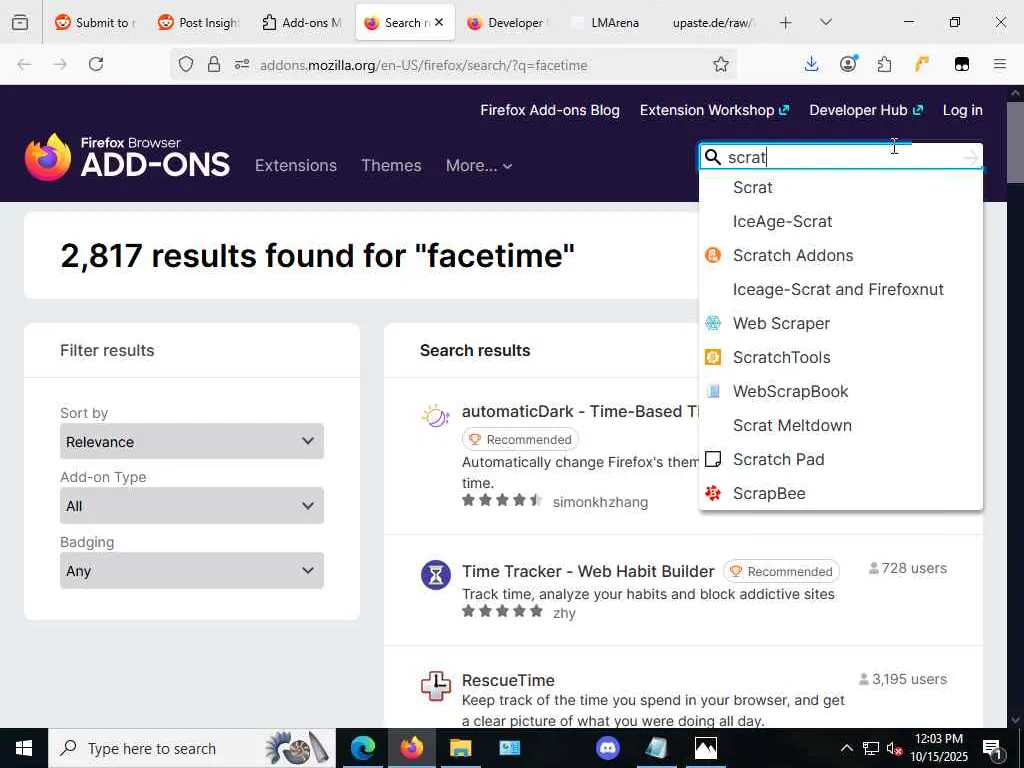Click the address bar URL
Viewport: 1024px width, 768px height.
point(424,65)
